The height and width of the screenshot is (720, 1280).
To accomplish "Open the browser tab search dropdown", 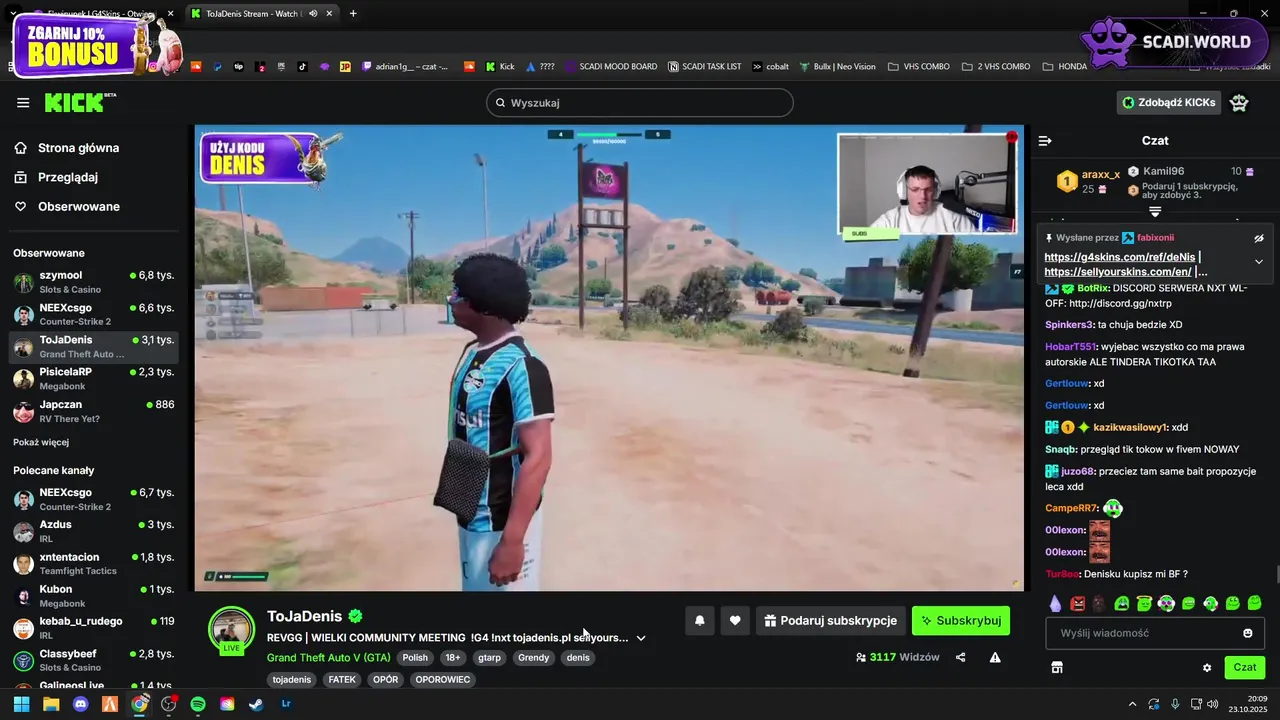I will coord(13,14).
